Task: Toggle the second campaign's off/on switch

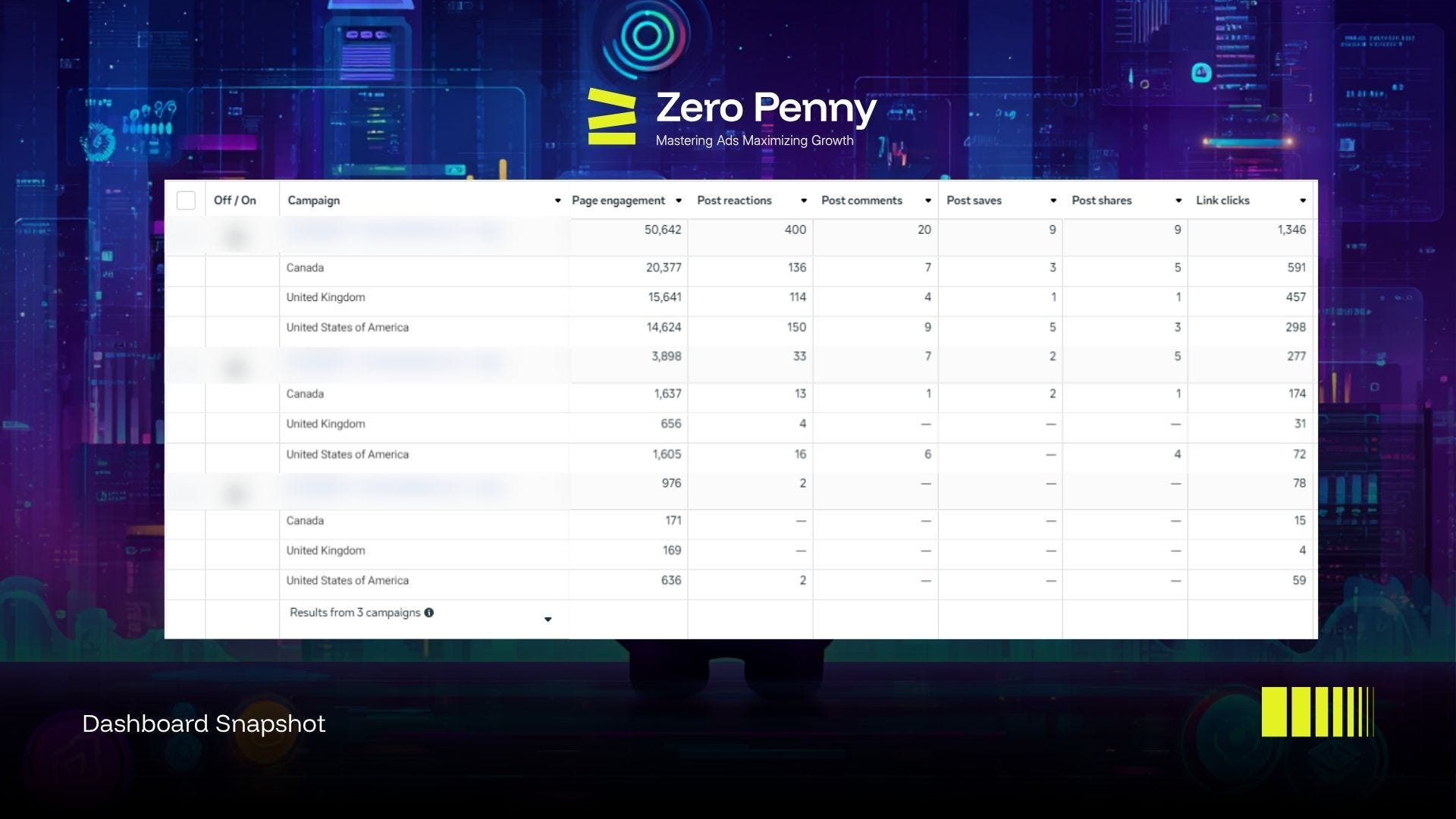Action: (235, 369)
